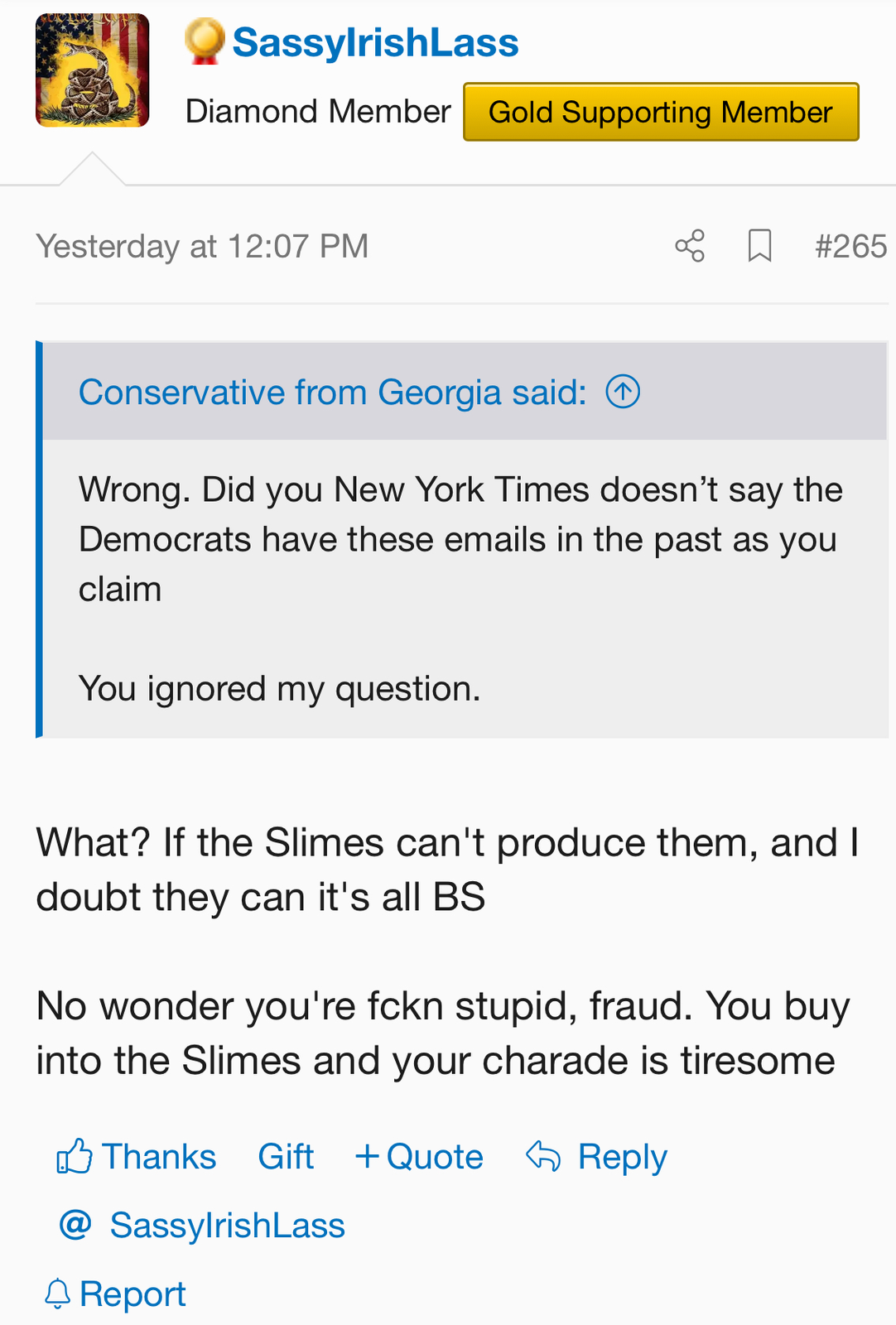Click SassyIrishLass's rattlesnake flag avatar

click(92, 70)
